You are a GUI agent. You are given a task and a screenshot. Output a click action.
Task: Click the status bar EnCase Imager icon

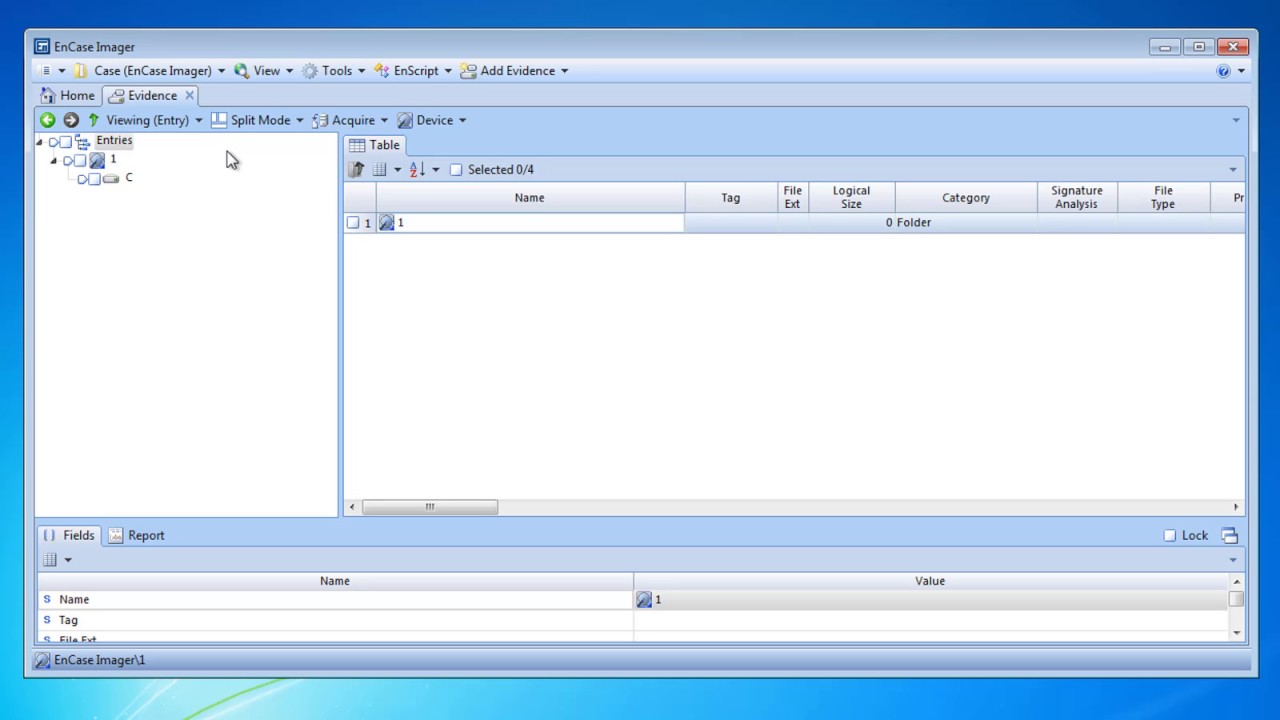pyautogui.click(x=42, y=661)
